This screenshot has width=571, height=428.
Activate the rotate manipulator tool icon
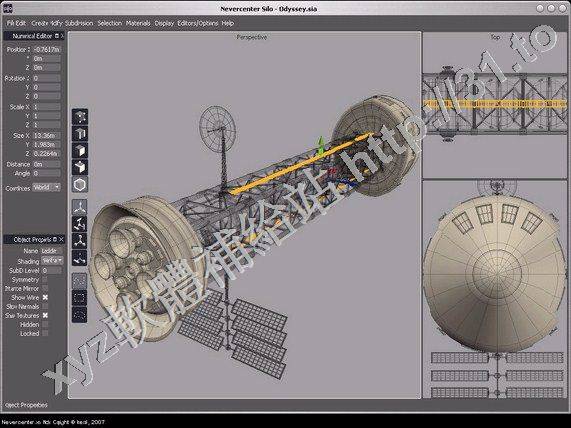(80, 224)
